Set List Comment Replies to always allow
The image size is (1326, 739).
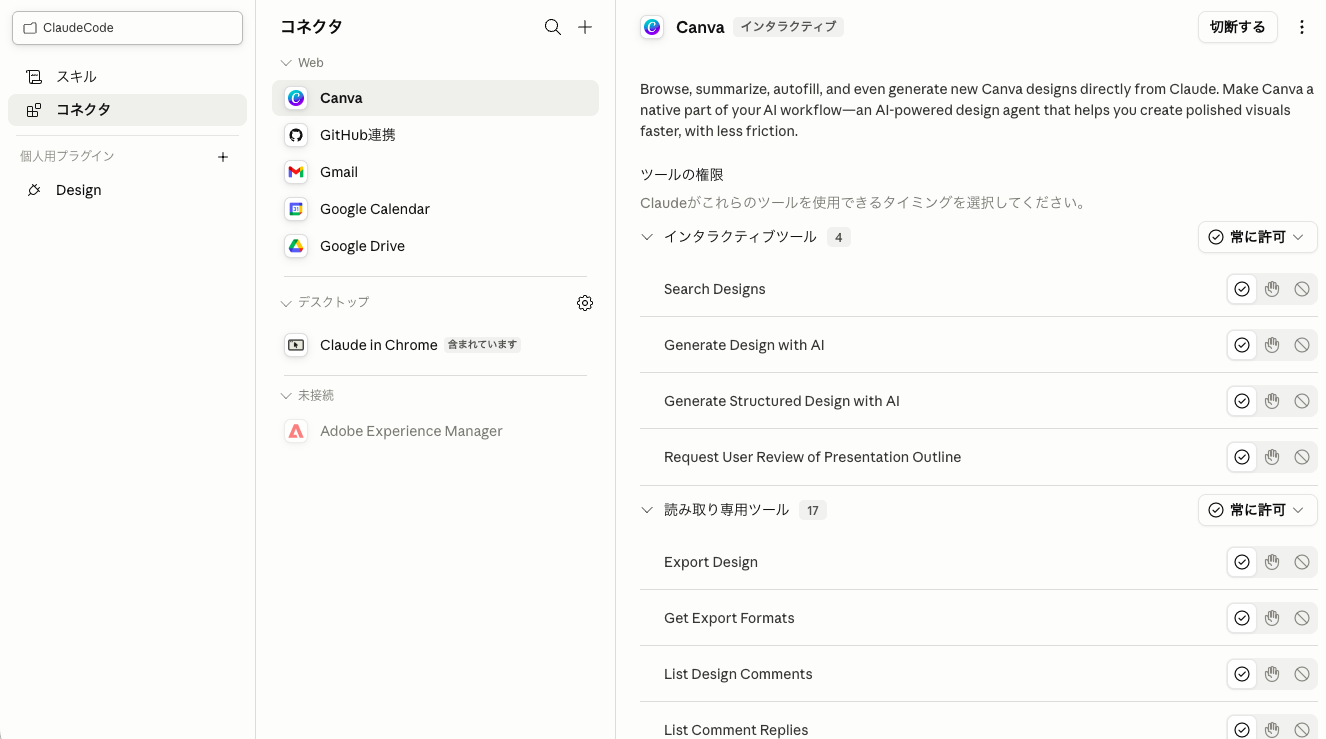1242,729
